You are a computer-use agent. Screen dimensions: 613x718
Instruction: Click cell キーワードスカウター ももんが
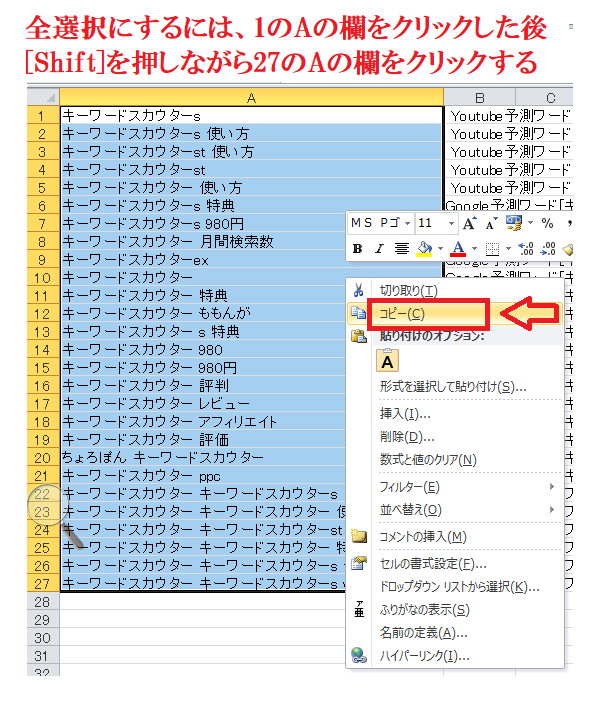coord(204,314)
